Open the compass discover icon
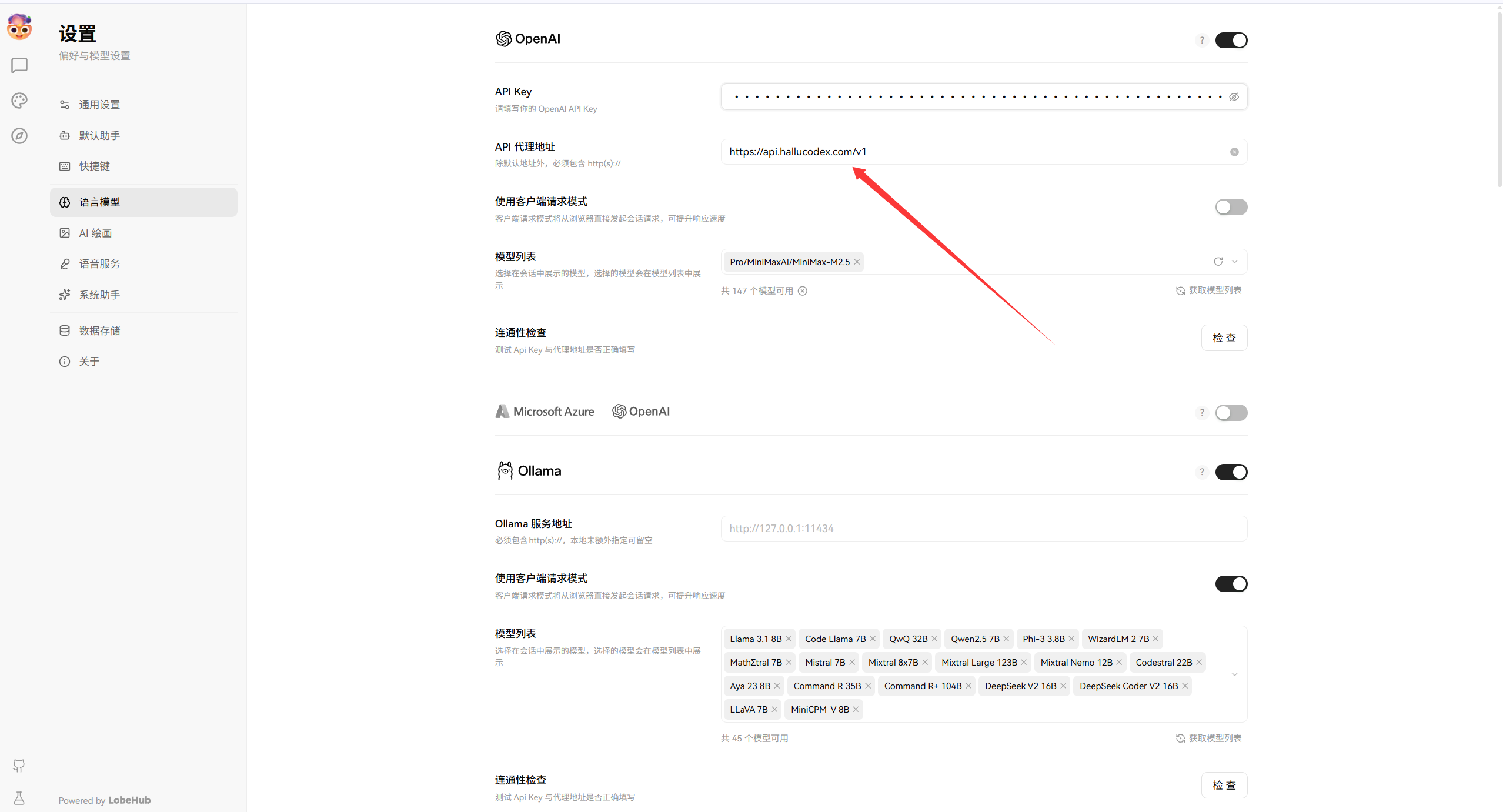The height and width of the screenshot is (812, 1503). click(x=19, y=136)
